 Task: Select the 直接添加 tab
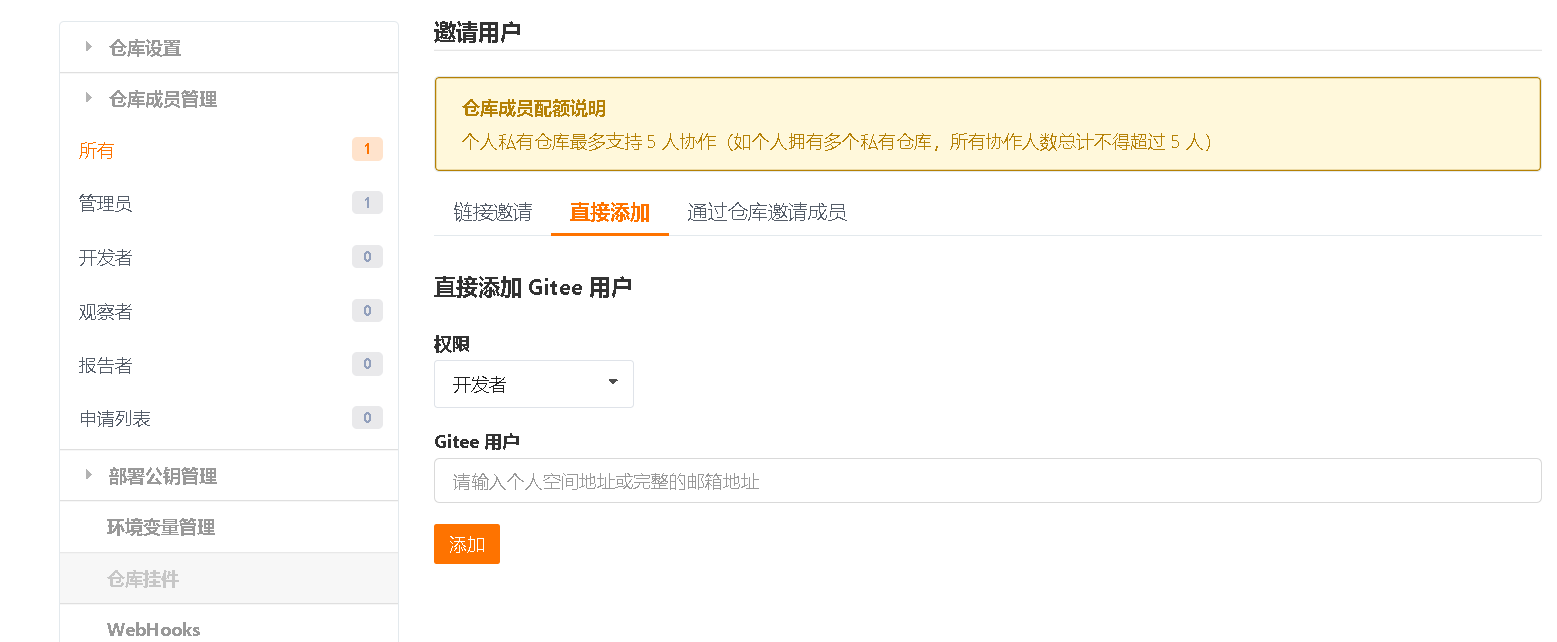coord(610,212)
